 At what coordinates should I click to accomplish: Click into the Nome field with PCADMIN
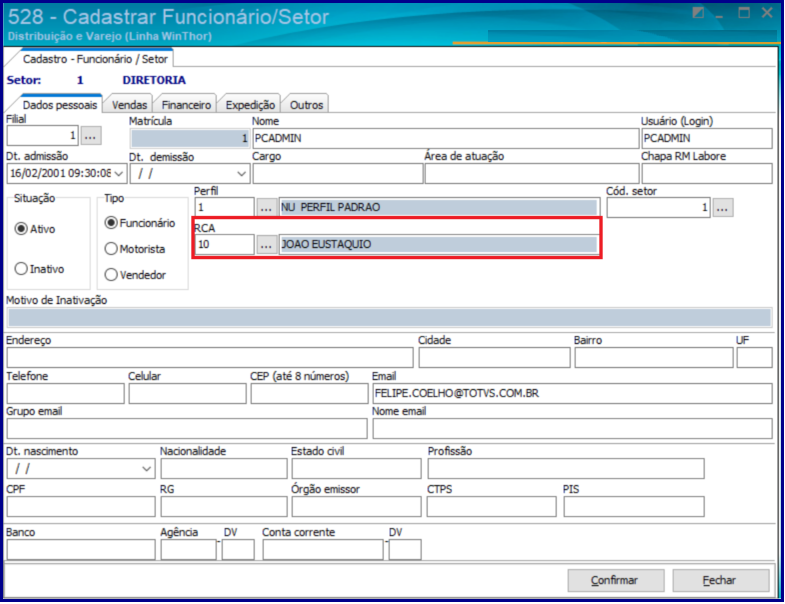(445, 138)
